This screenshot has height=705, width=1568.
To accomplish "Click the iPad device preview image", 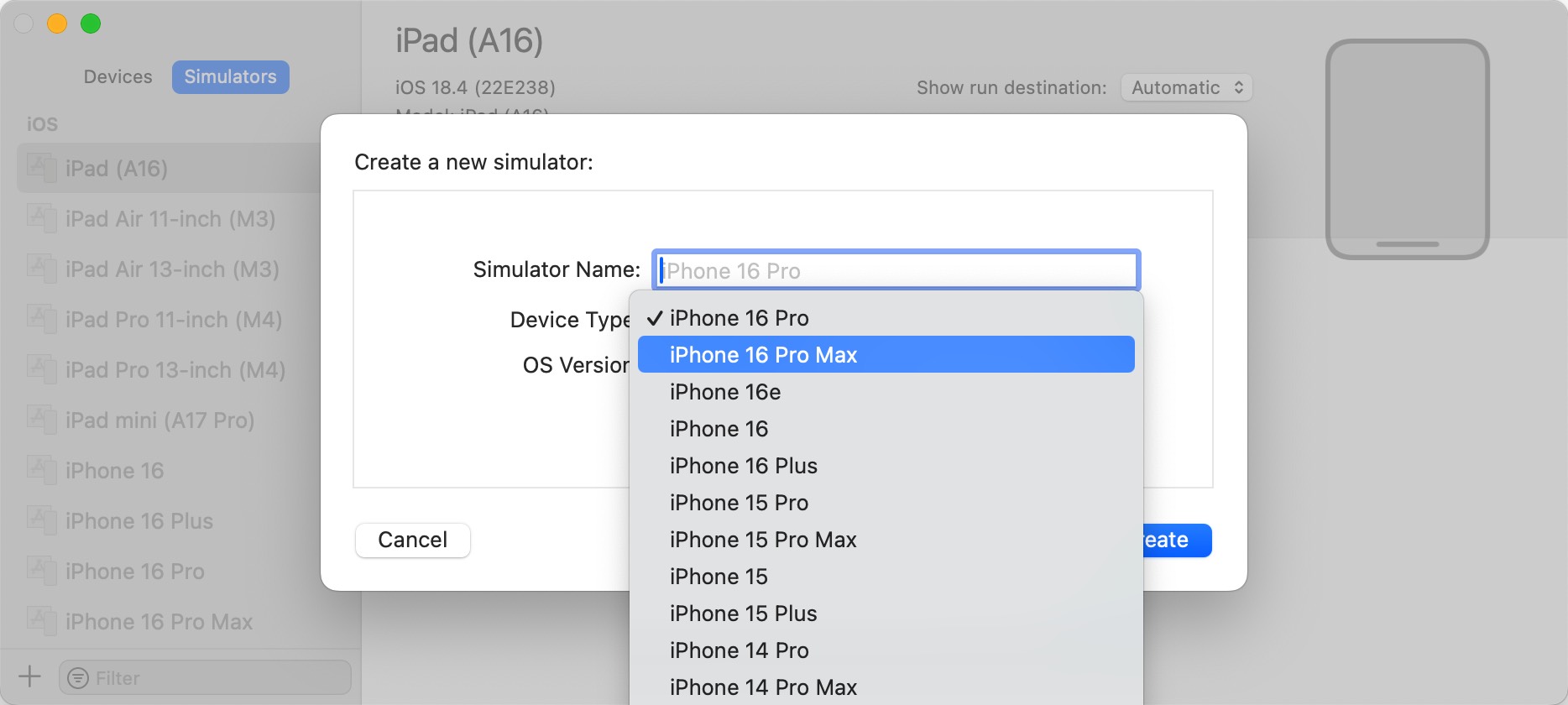I will pos(1408,149).
